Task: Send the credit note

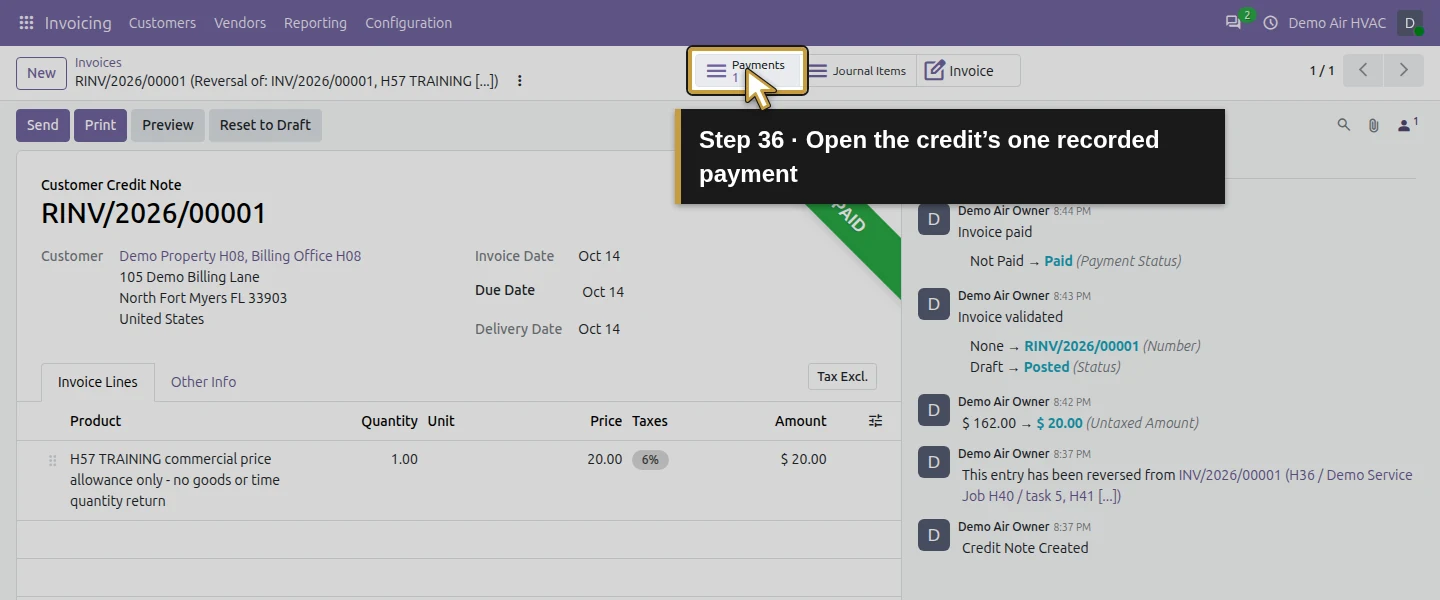Action: click(x=43, y=125)
